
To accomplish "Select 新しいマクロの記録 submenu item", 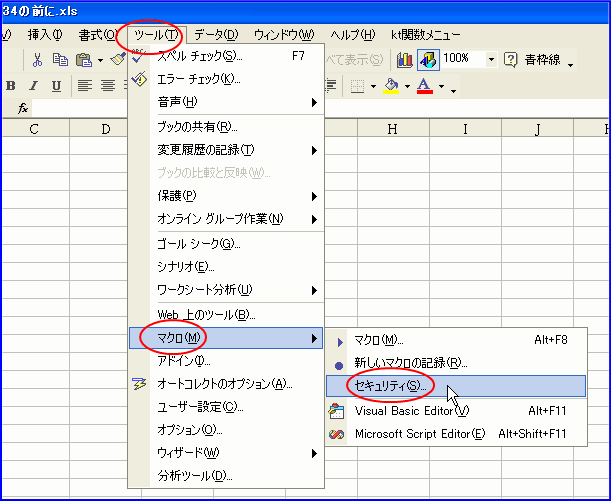I will (456, 363).
